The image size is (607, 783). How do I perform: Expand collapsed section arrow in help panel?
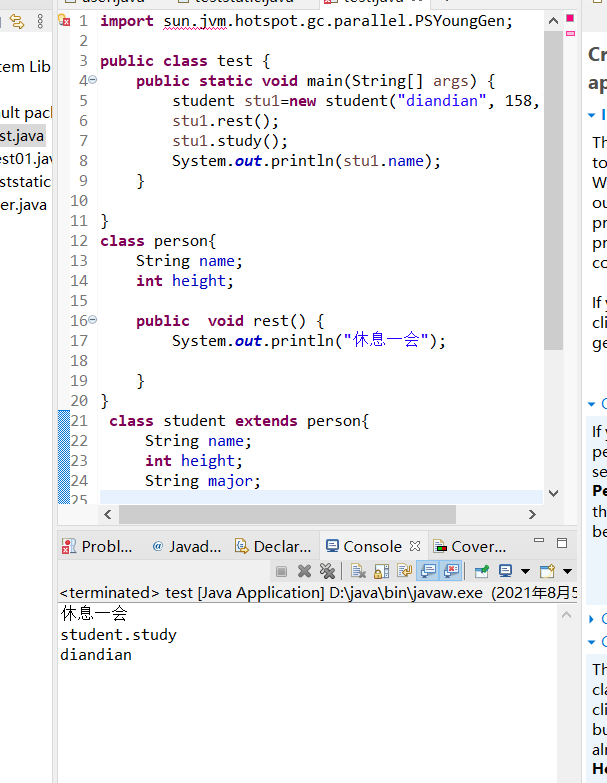click(x=592, y=619)
